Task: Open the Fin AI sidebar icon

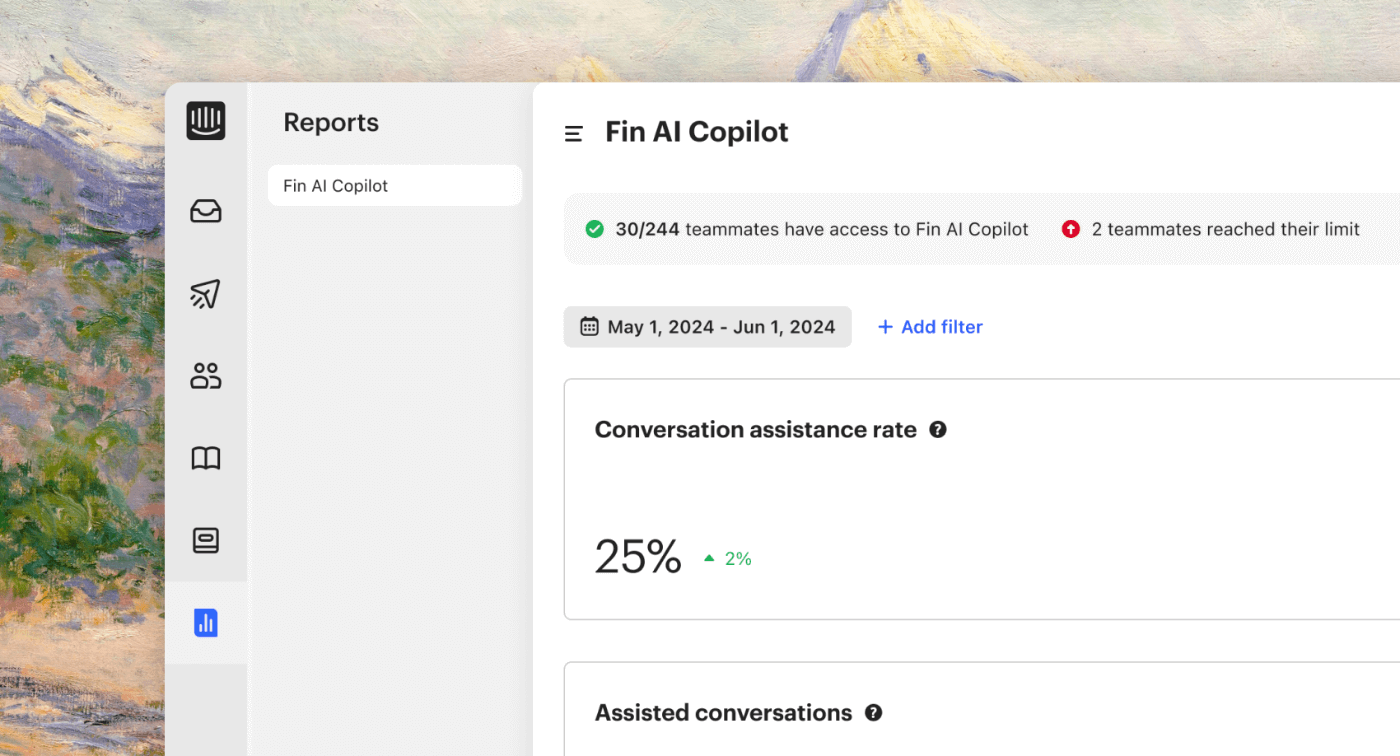Action: 205,541
